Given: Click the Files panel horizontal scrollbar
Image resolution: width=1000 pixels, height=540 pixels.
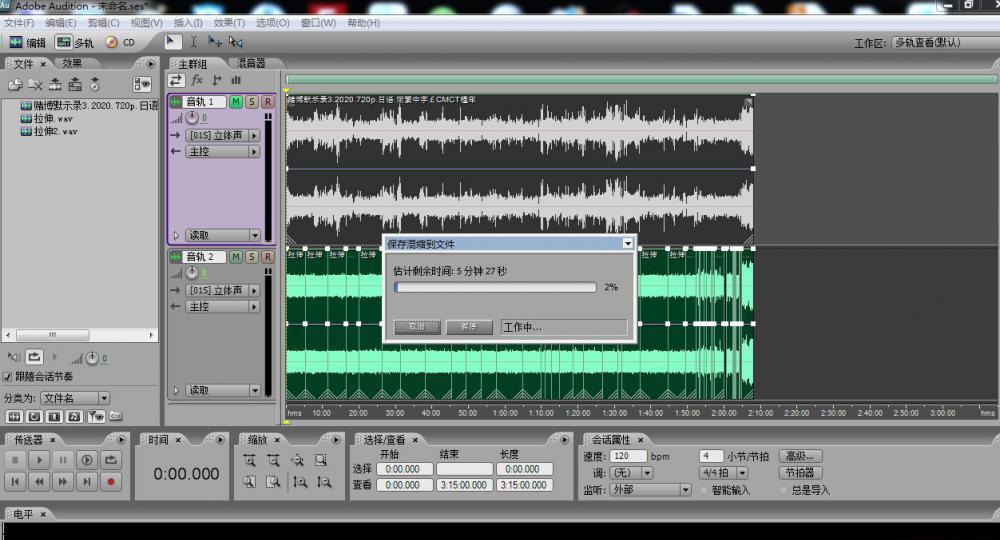Looking at the screenshot, I should point(80,335).
